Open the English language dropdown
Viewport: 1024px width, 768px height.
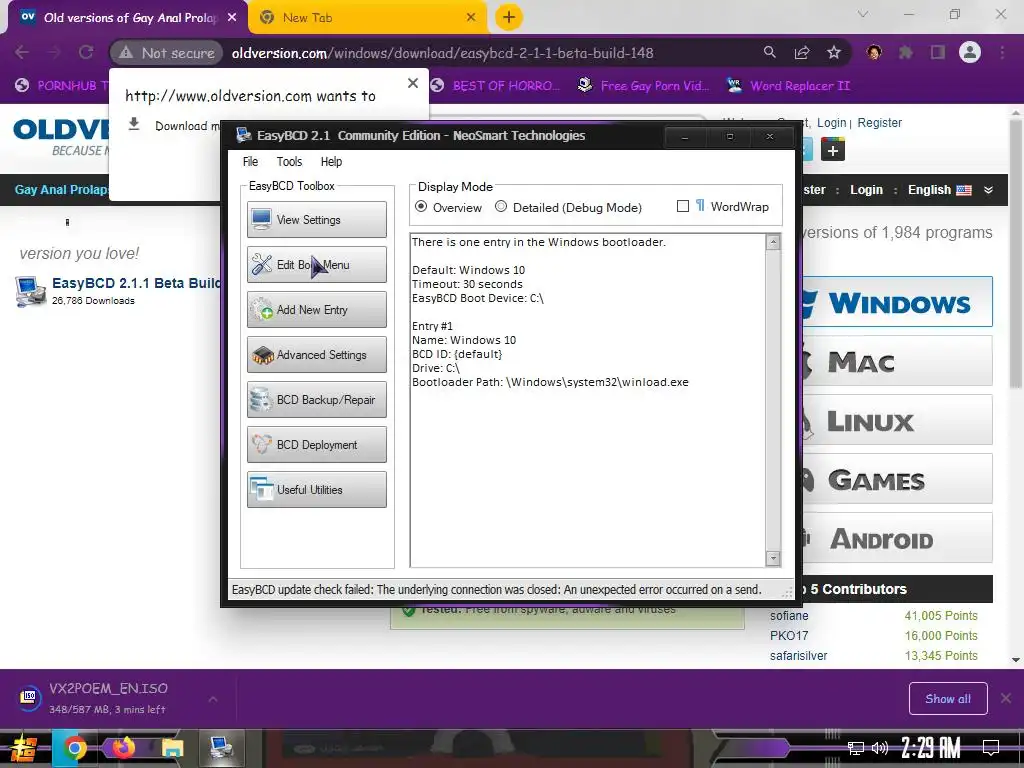point(950,189)
